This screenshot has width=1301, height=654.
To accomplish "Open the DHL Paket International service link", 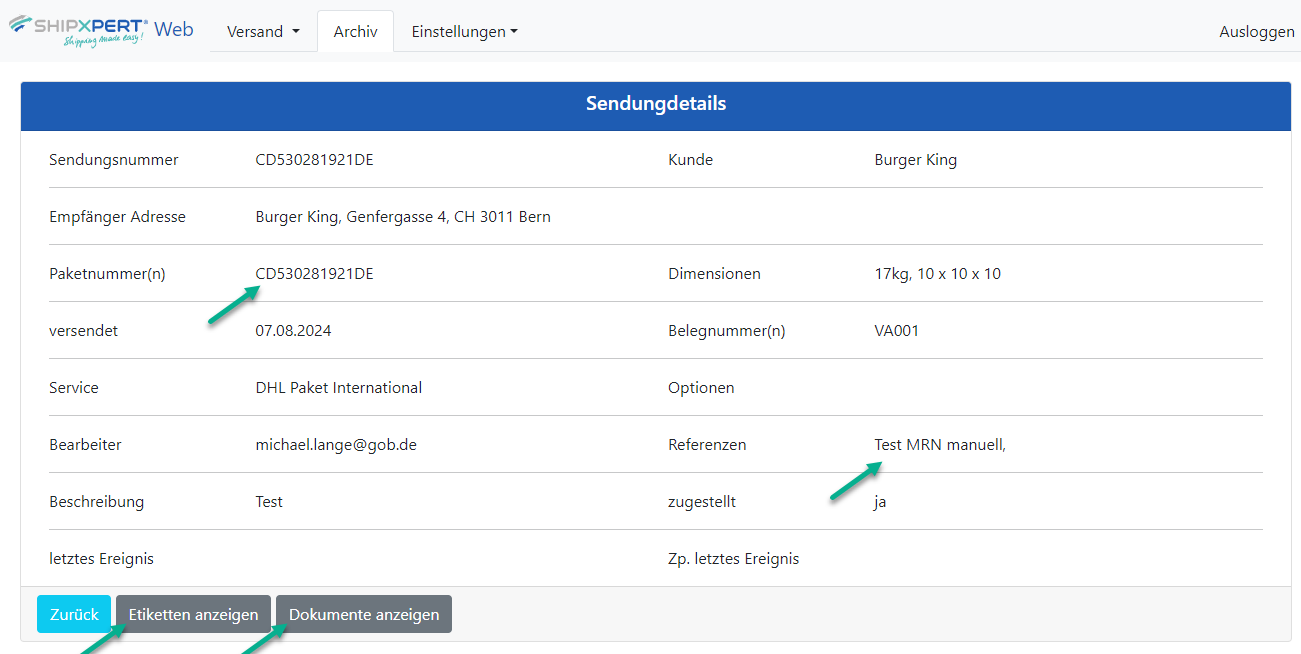I will click(338, 387).
